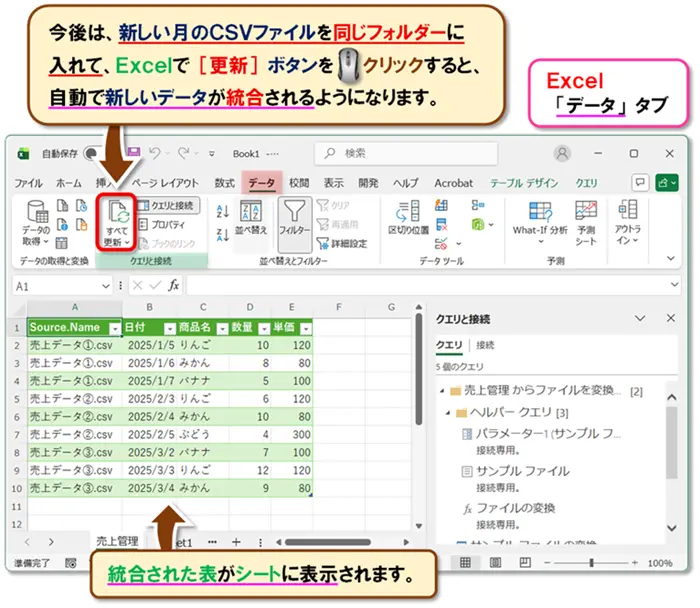
Task: Switch to the Home (ホーム) tab
Action: tap(69, 183)
